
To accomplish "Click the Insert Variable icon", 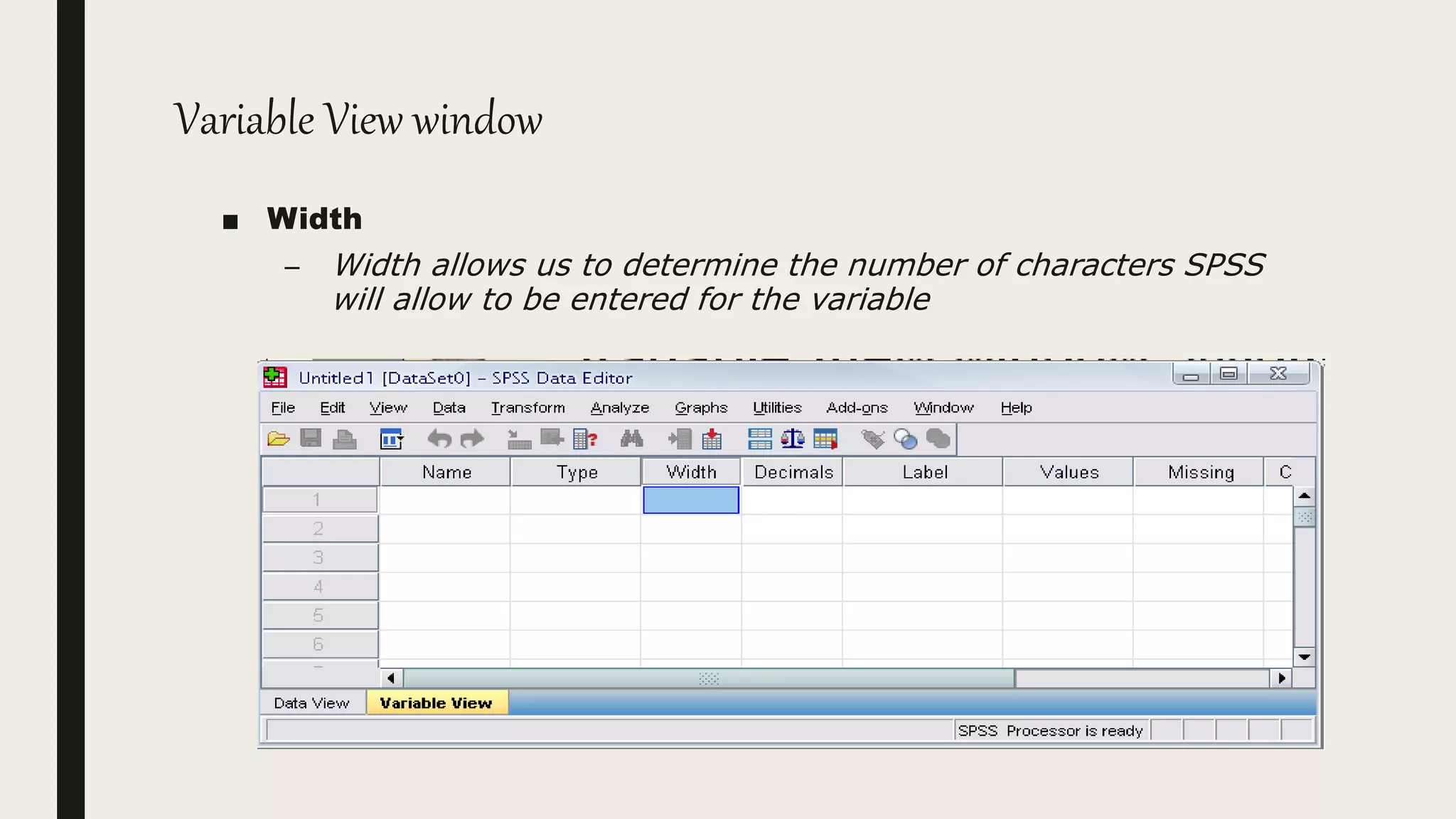I will (x=712, y=439).
